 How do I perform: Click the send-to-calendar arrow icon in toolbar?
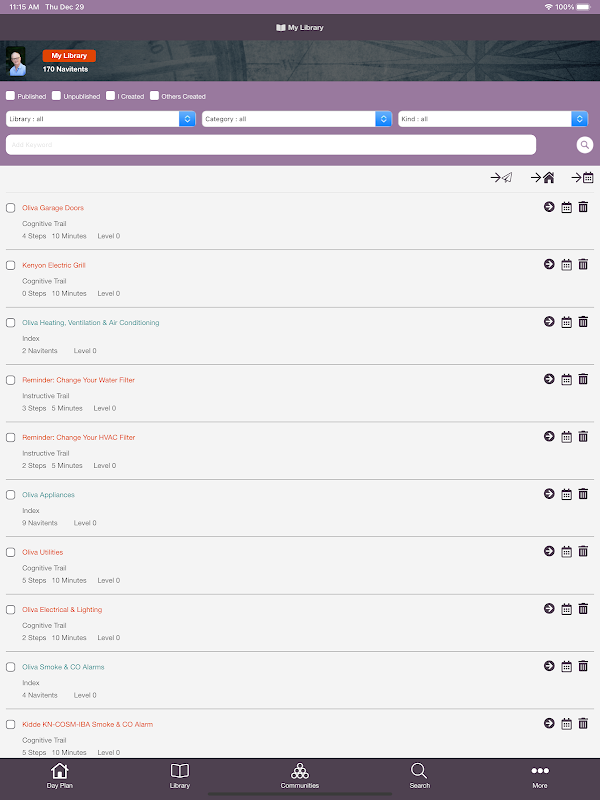[582, 178]
